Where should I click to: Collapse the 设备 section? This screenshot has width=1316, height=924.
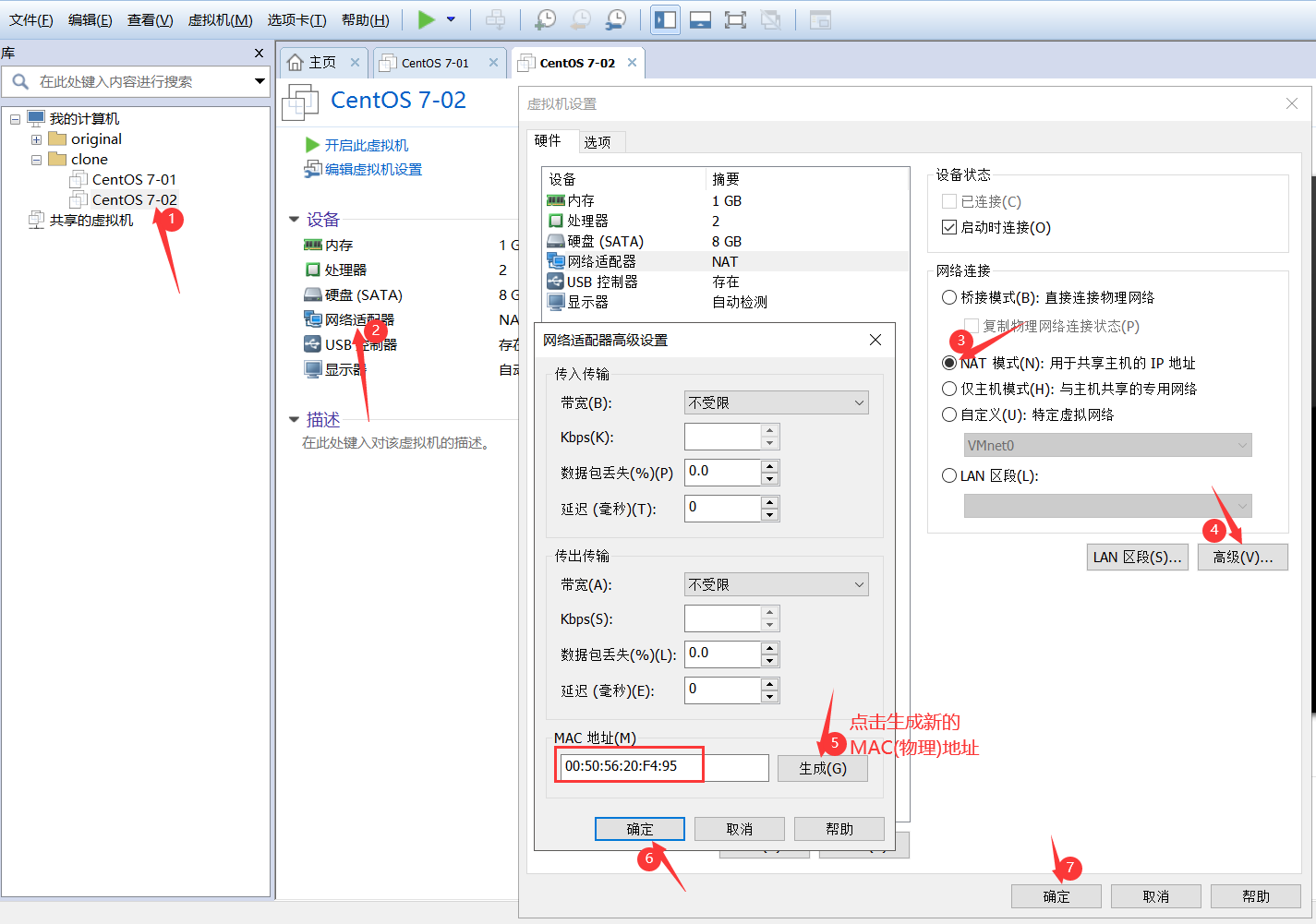point(294,220)
